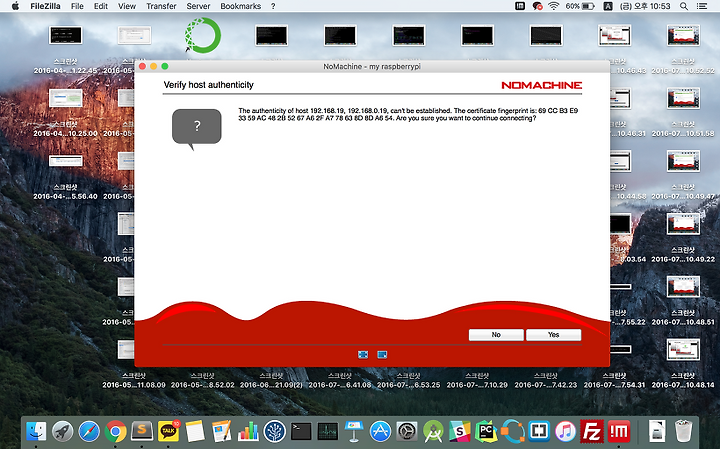Image resolution: width=720 pixels, height=449 pixels.
Task: Open Activity Monitor in the Dock
Action: (x=327, y=431)
